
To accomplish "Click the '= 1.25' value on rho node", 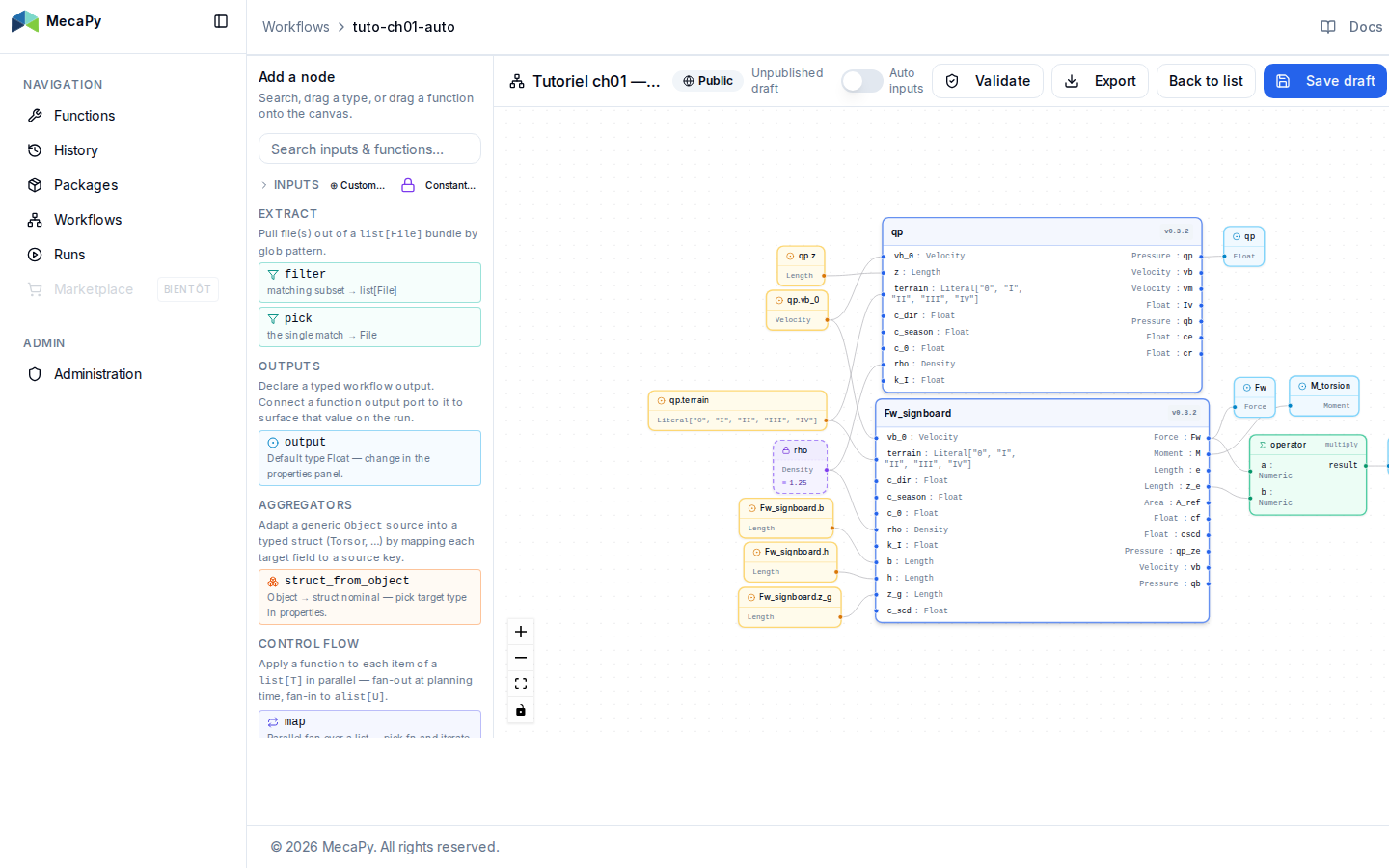I will pos(795,483).
